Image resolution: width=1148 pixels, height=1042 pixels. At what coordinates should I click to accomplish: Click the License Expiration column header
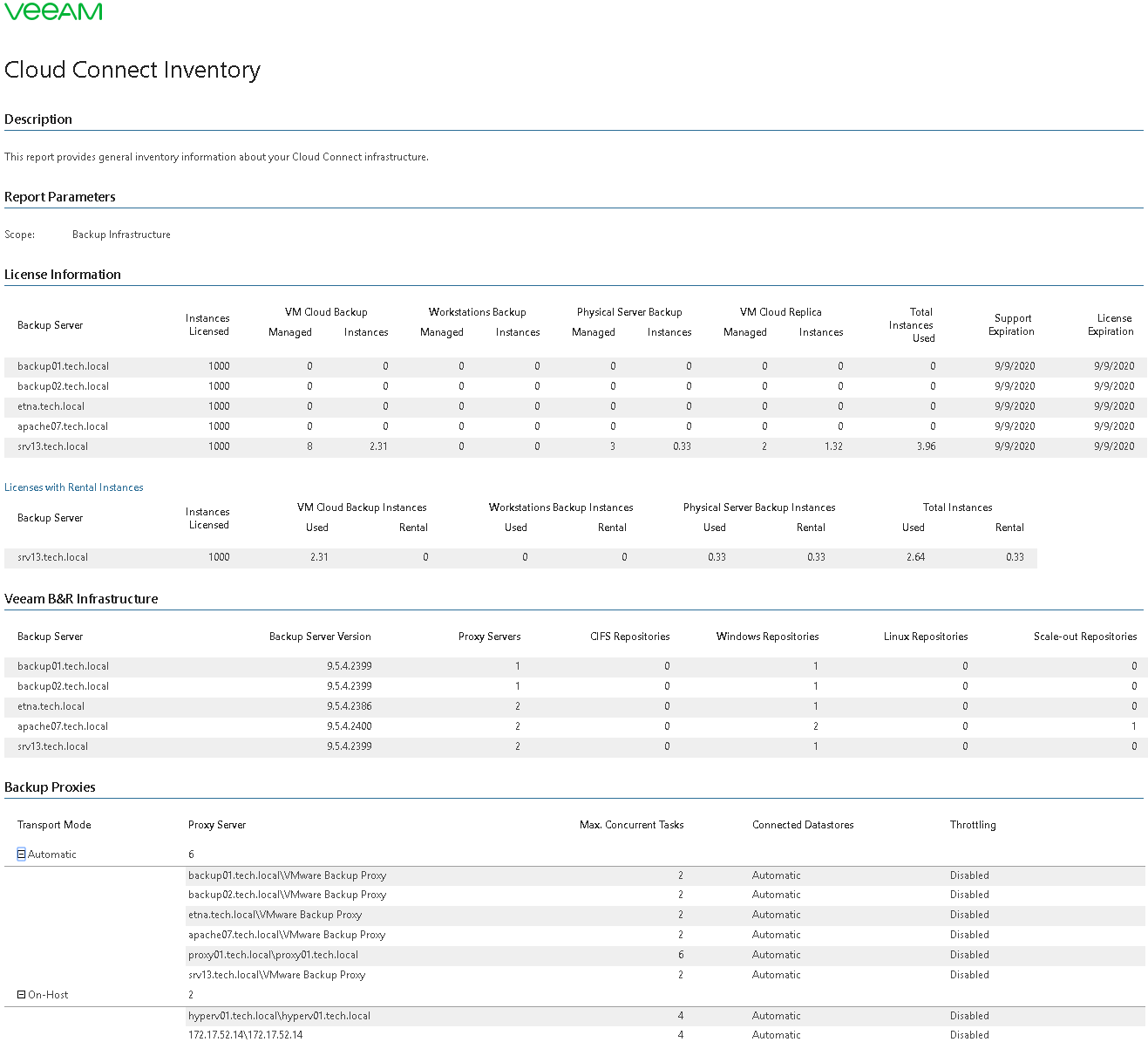point(1111,325)
